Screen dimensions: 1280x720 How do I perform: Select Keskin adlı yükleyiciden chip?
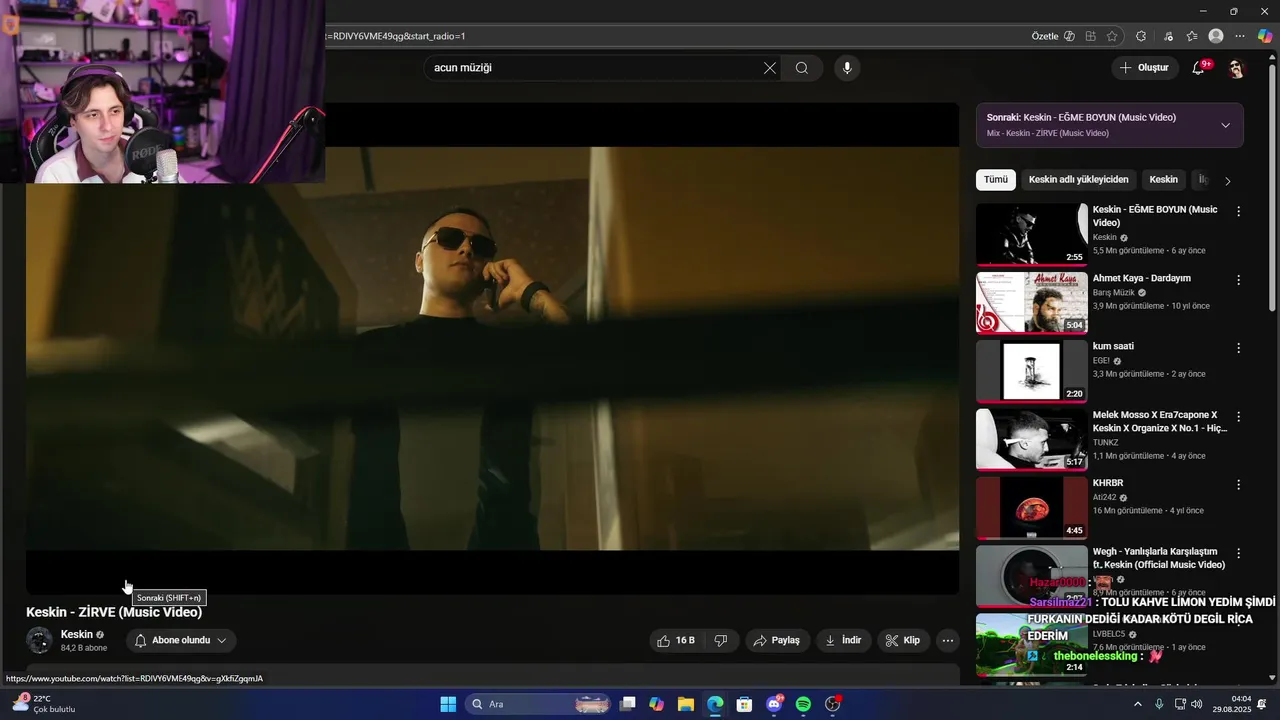(1079, 180)
